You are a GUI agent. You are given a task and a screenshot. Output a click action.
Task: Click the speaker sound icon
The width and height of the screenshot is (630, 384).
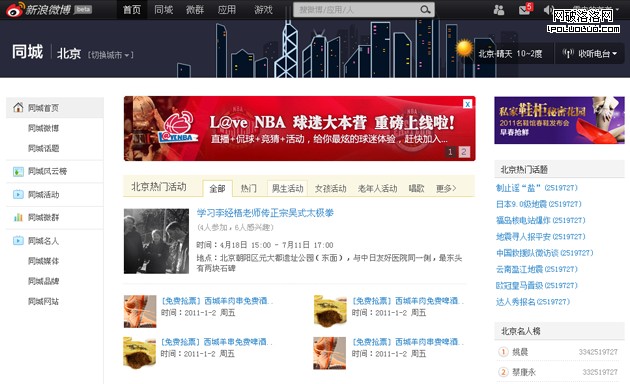tap(547, 10)
